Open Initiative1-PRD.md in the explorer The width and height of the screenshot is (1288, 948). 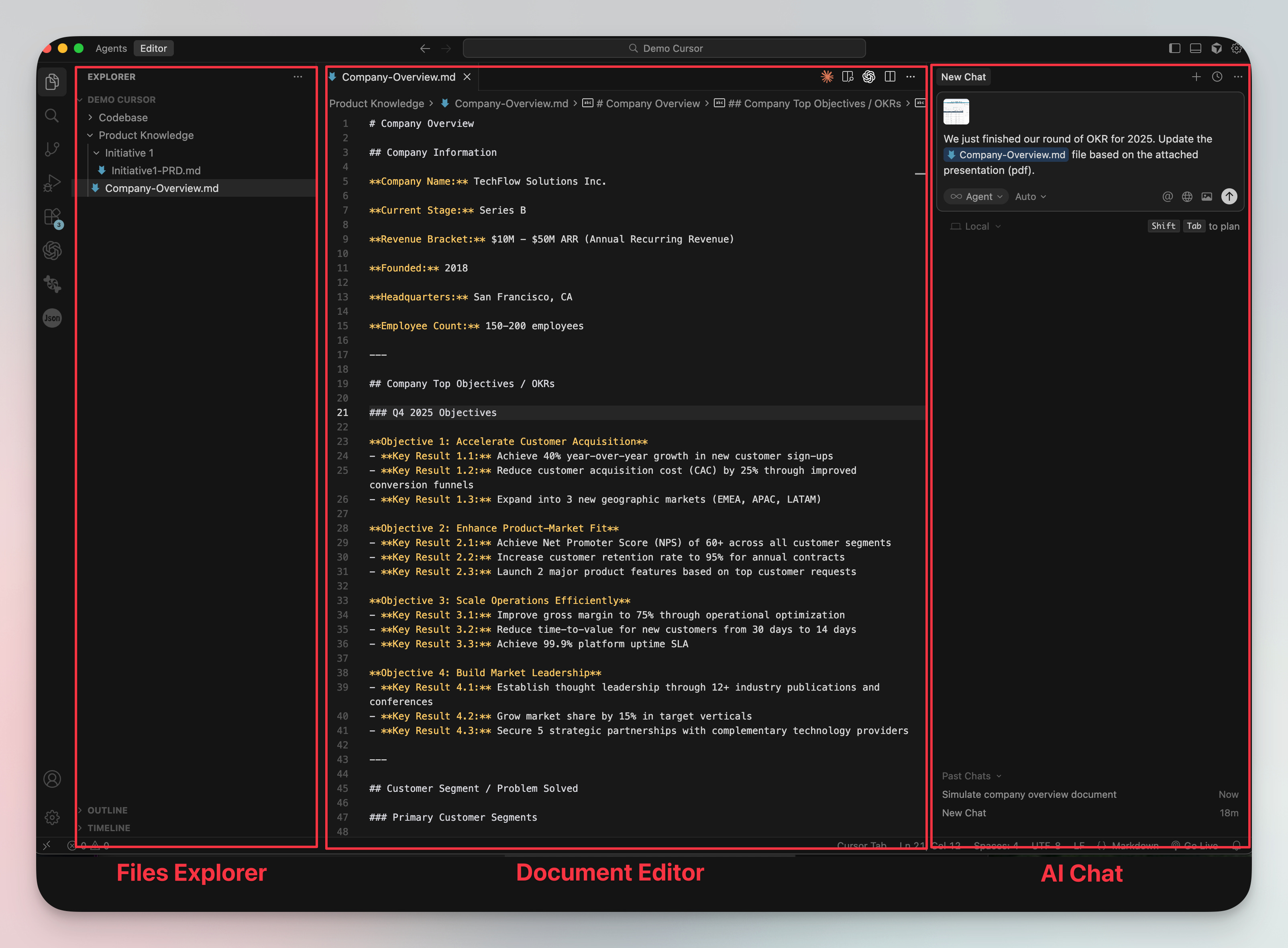pos(155,170)
